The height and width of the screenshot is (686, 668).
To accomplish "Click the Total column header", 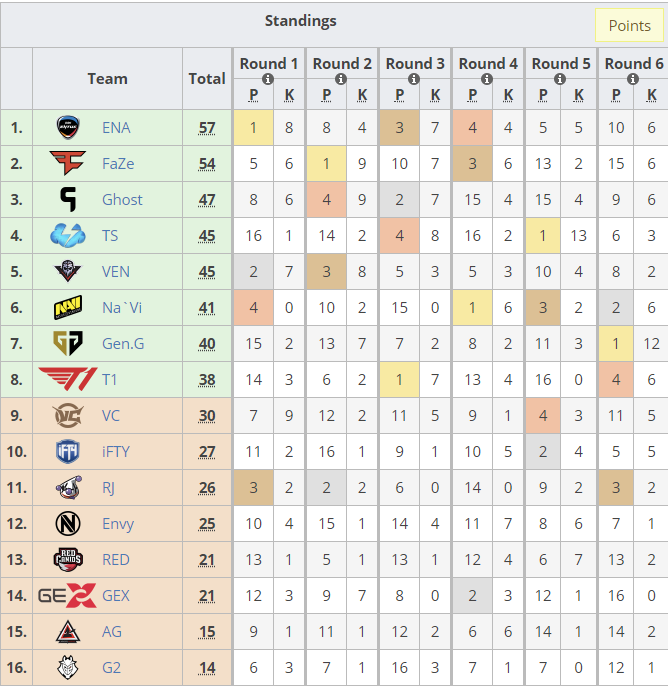I will [x=207, y=79].
